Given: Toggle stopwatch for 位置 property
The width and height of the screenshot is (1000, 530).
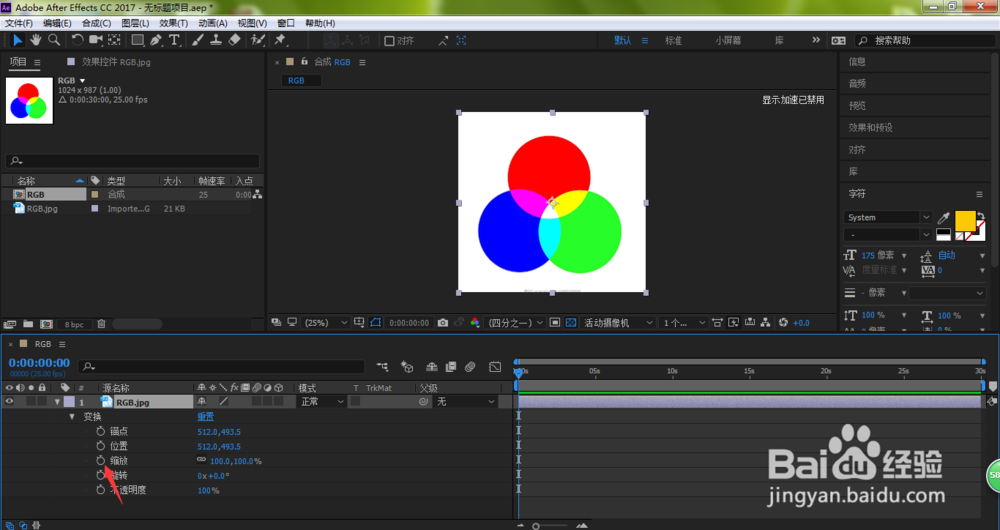Looking at the screenshot, I should coord(100,446).
